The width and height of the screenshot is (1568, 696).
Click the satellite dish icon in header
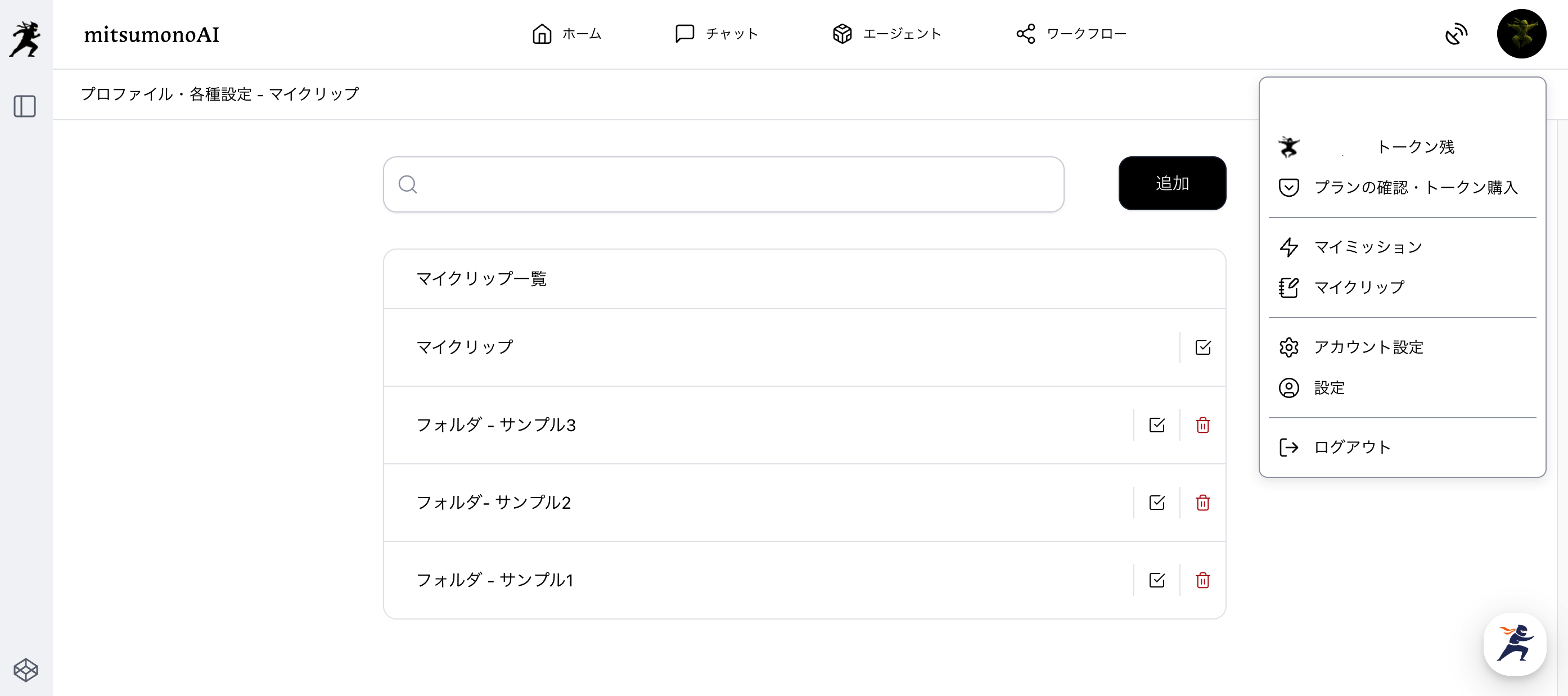point(1456,34)
